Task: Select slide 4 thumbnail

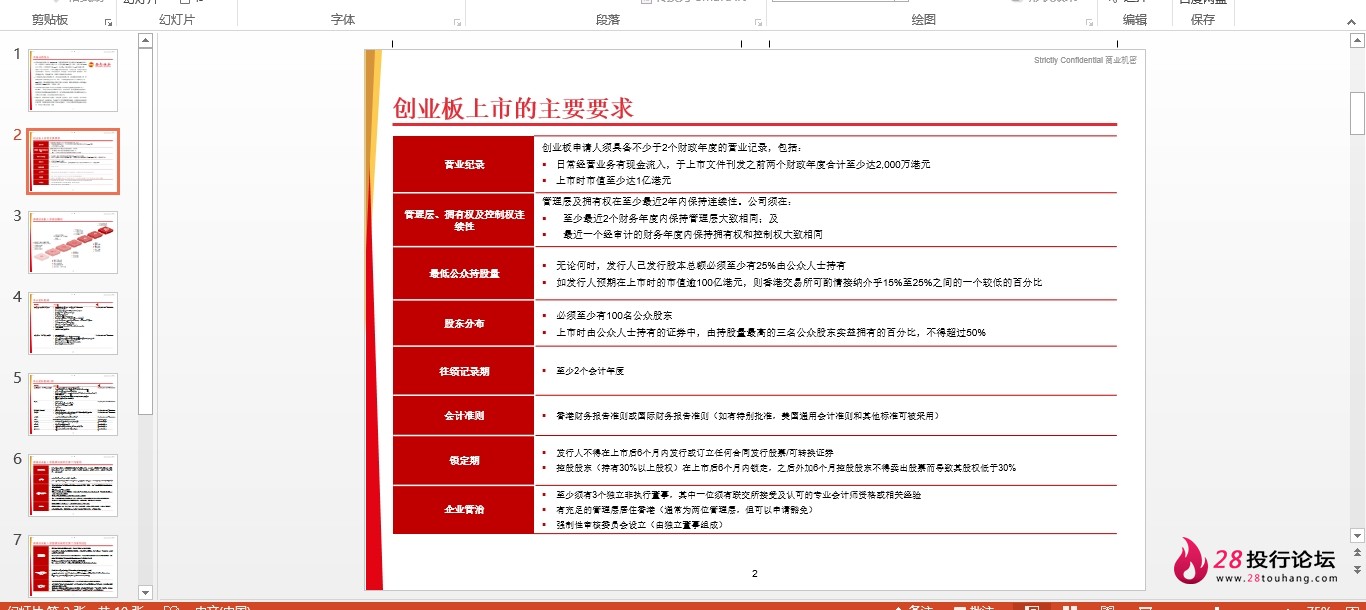Action: [73, 323]
